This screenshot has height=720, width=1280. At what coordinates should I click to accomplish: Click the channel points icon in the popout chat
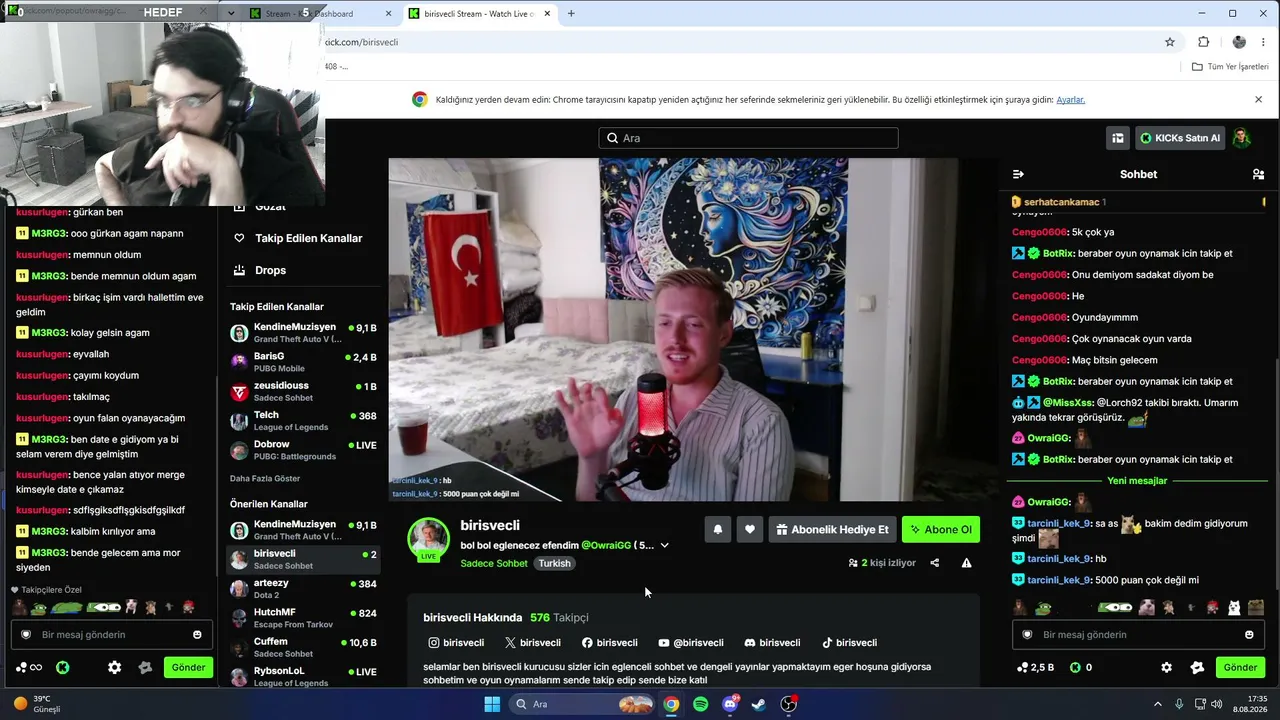(28, 667)
